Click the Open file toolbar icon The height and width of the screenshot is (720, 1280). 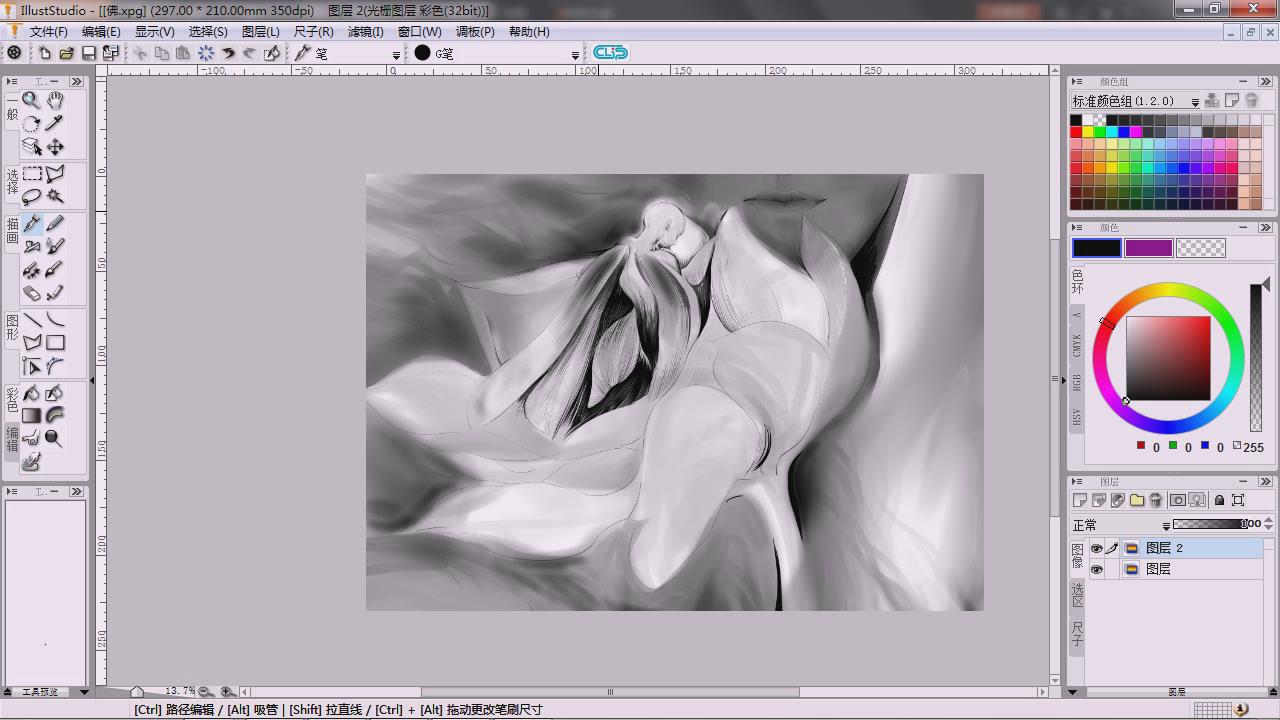[66, 53]
